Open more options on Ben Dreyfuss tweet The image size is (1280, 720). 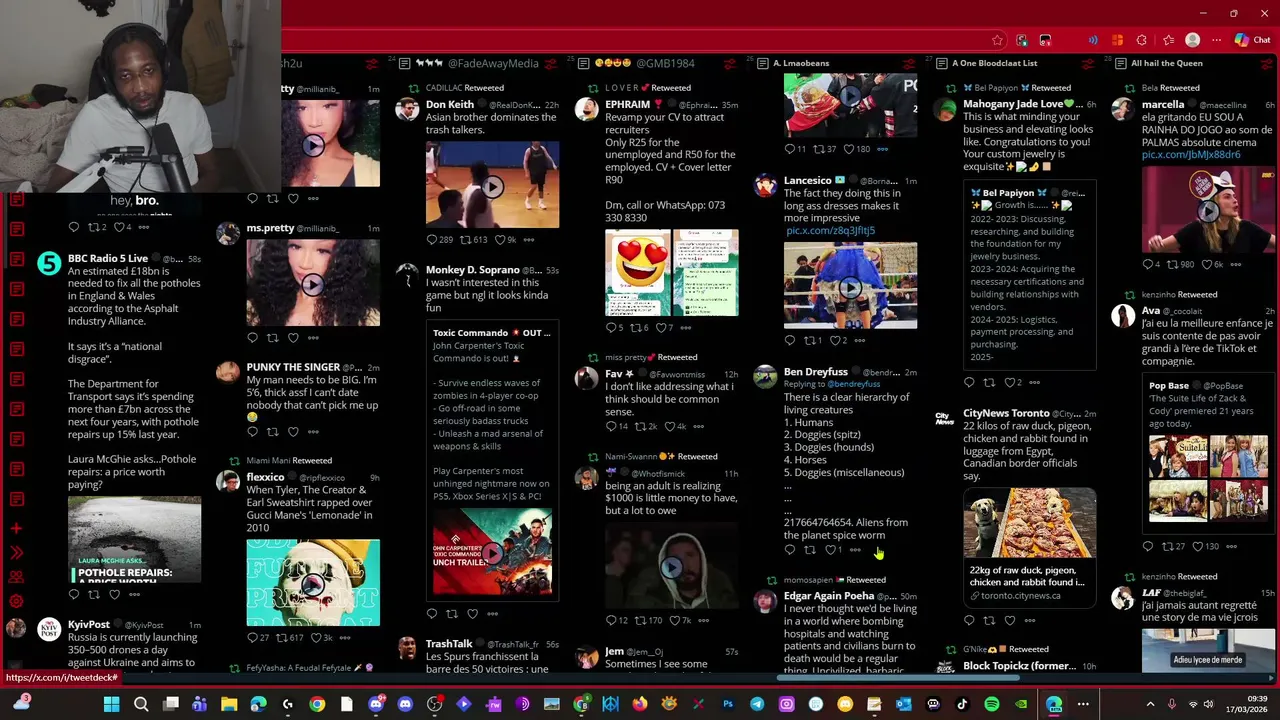(855, 550)
